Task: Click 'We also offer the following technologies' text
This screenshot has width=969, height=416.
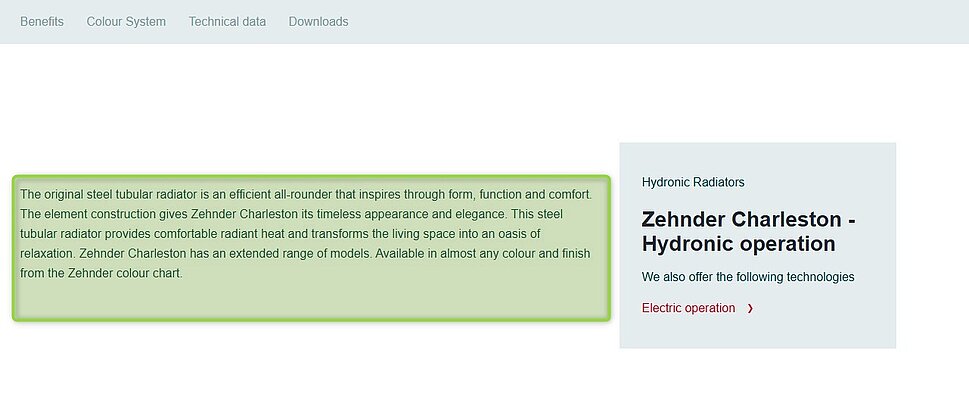Action: (748, 277)
